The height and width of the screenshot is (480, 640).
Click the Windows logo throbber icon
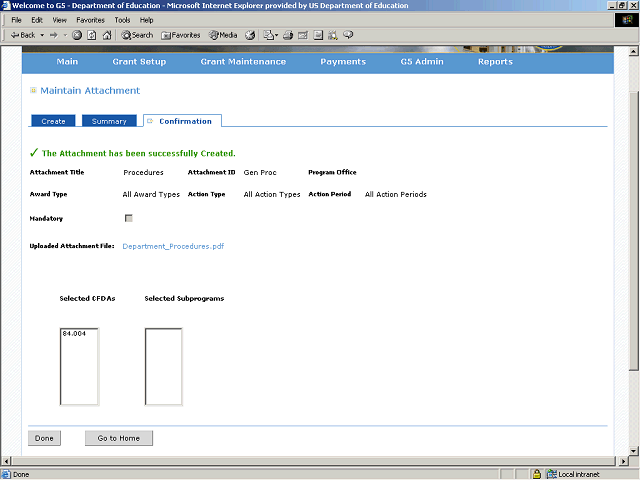(x=627, y=20)
